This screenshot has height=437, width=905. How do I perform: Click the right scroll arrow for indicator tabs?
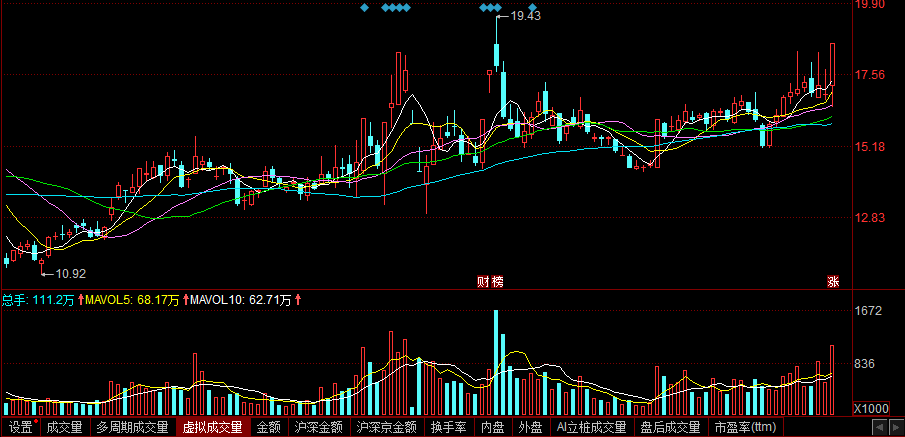pyautogui.click(x=896, y=428)
